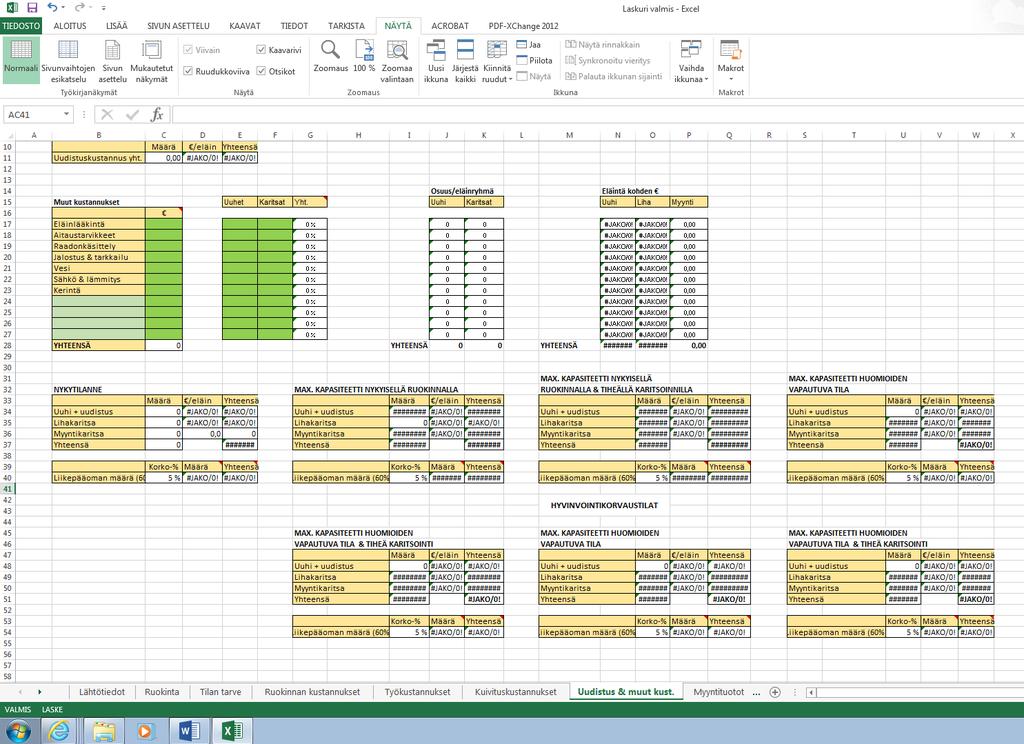Open File Explorer from taskbar

pyautogui.click(x=103, y=730)
